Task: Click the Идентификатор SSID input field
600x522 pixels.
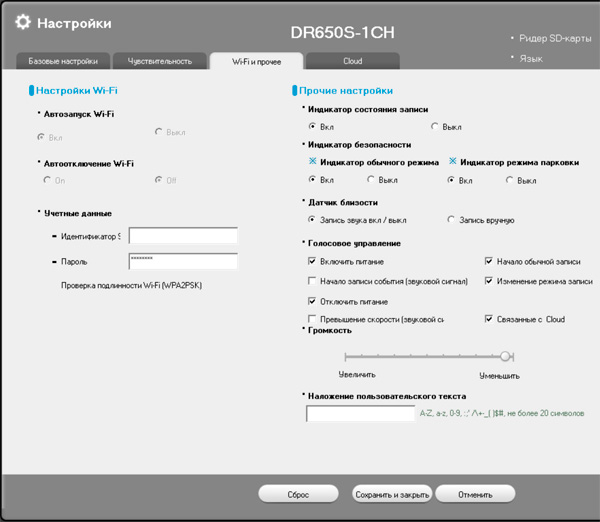Action: (x=183, y=236)
